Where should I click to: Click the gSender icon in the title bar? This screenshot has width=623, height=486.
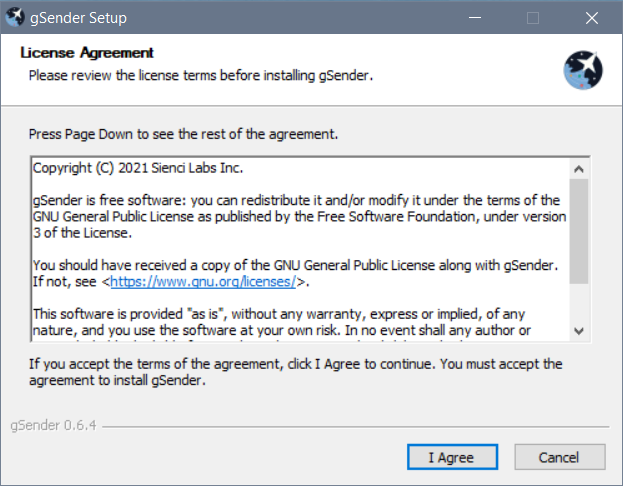[x=15, y=17]
